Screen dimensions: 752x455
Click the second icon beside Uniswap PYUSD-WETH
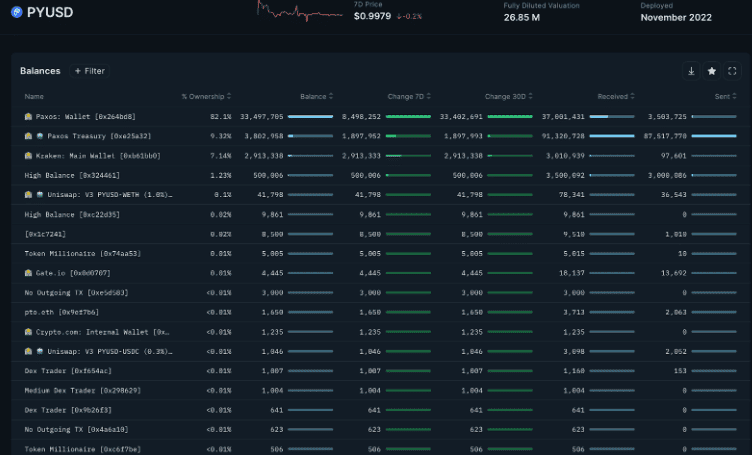(x=40, y=195)
